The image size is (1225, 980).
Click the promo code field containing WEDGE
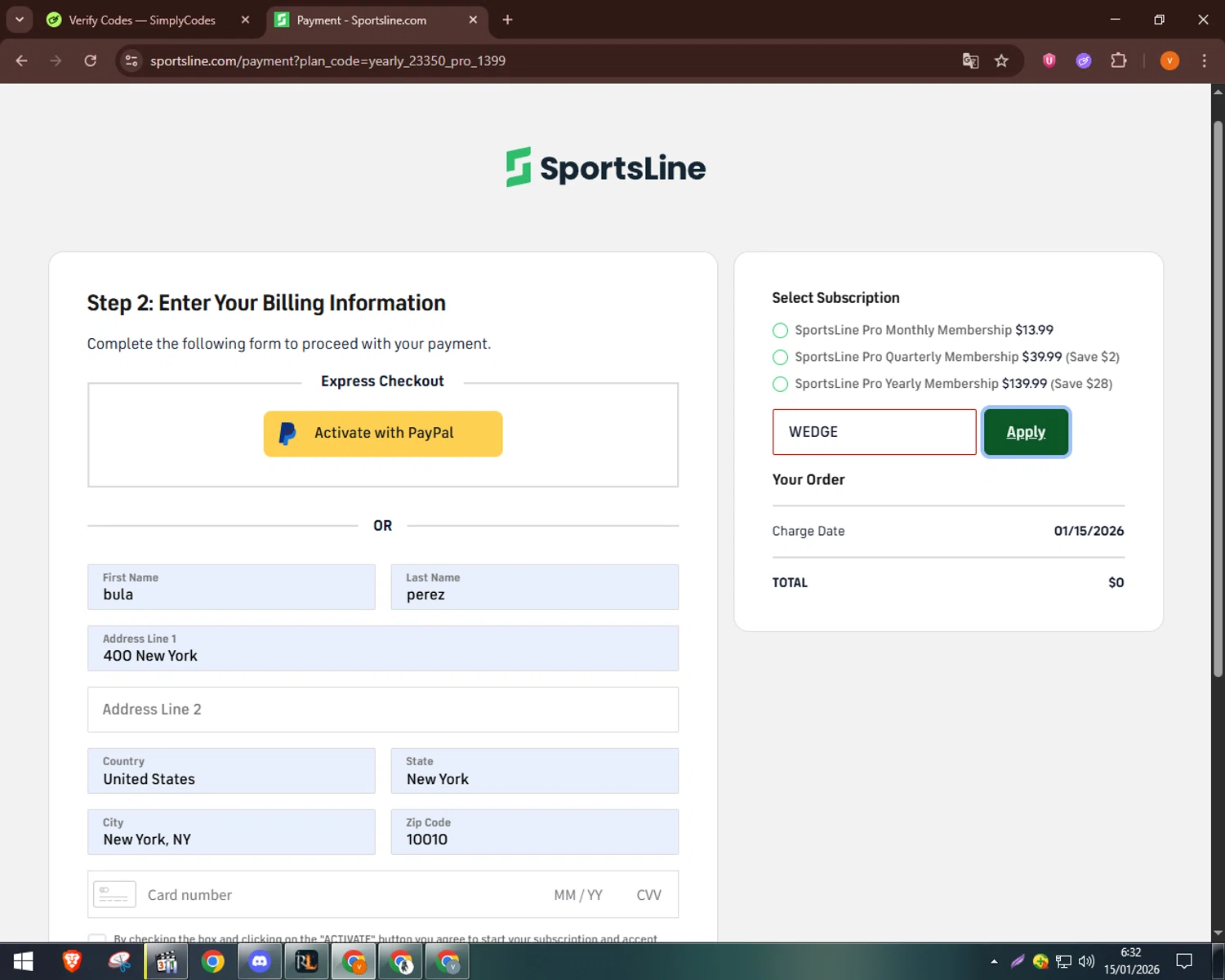point(874,432)
